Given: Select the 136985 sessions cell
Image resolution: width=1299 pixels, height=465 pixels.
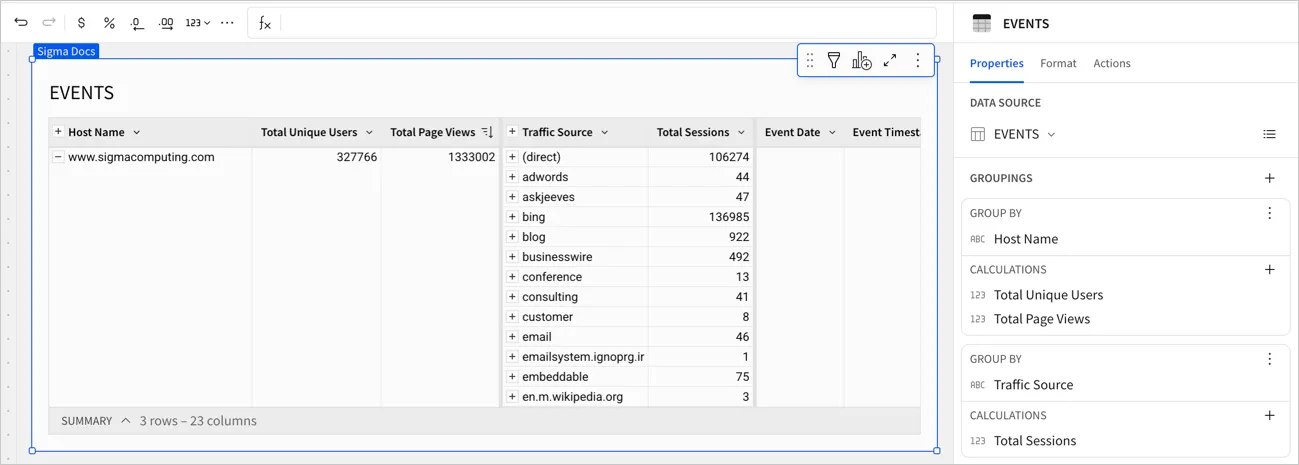Looking at the screenshot, I should click(701, 217).
